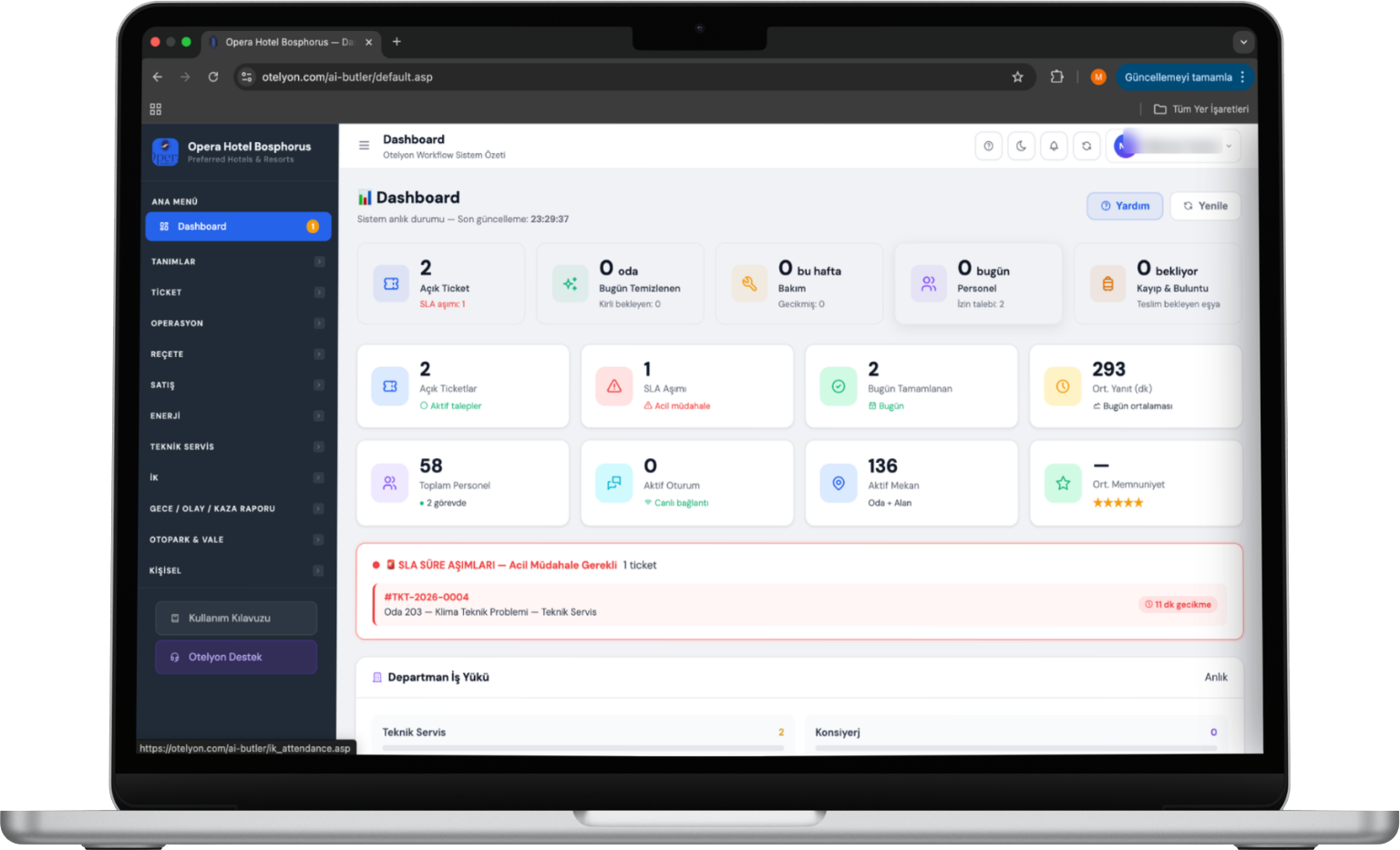
Task: Click the Teknik Servis workload bar
Action: tap(583, 748)
